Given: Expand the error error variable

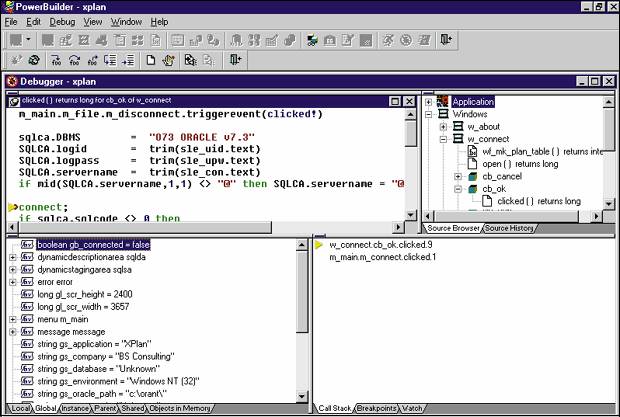Looking at the screenshot, I should (x=13, y=282).
